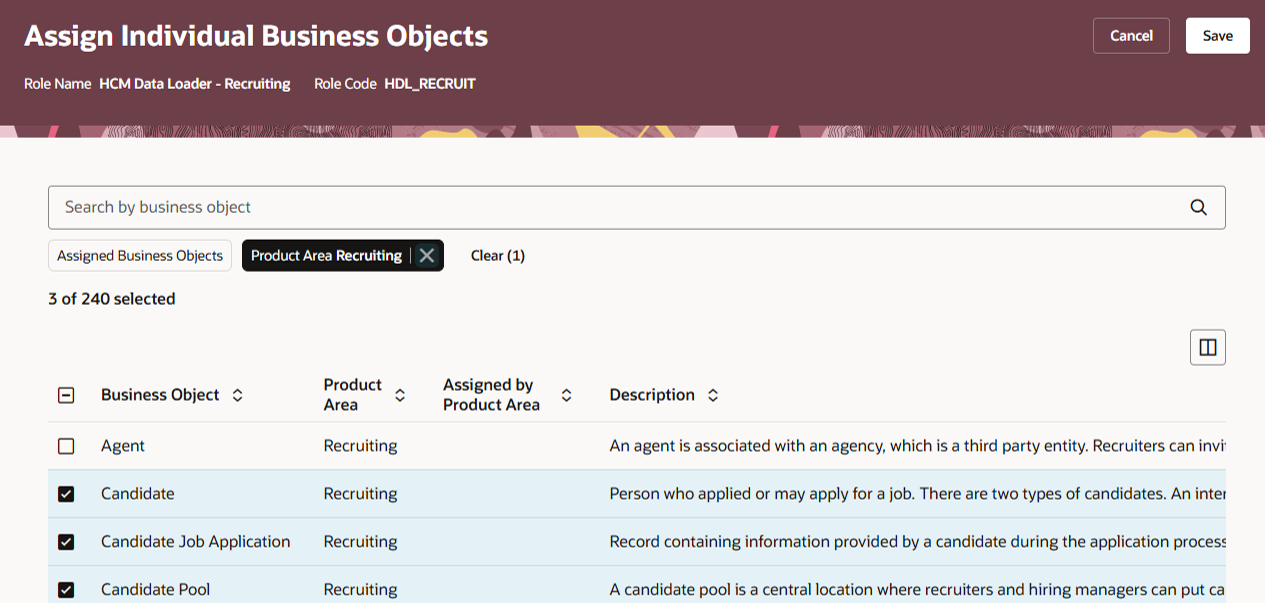Click the search magnifier icon
The height and width of the screenshot is (603, 1265).
coord(1198,207)
